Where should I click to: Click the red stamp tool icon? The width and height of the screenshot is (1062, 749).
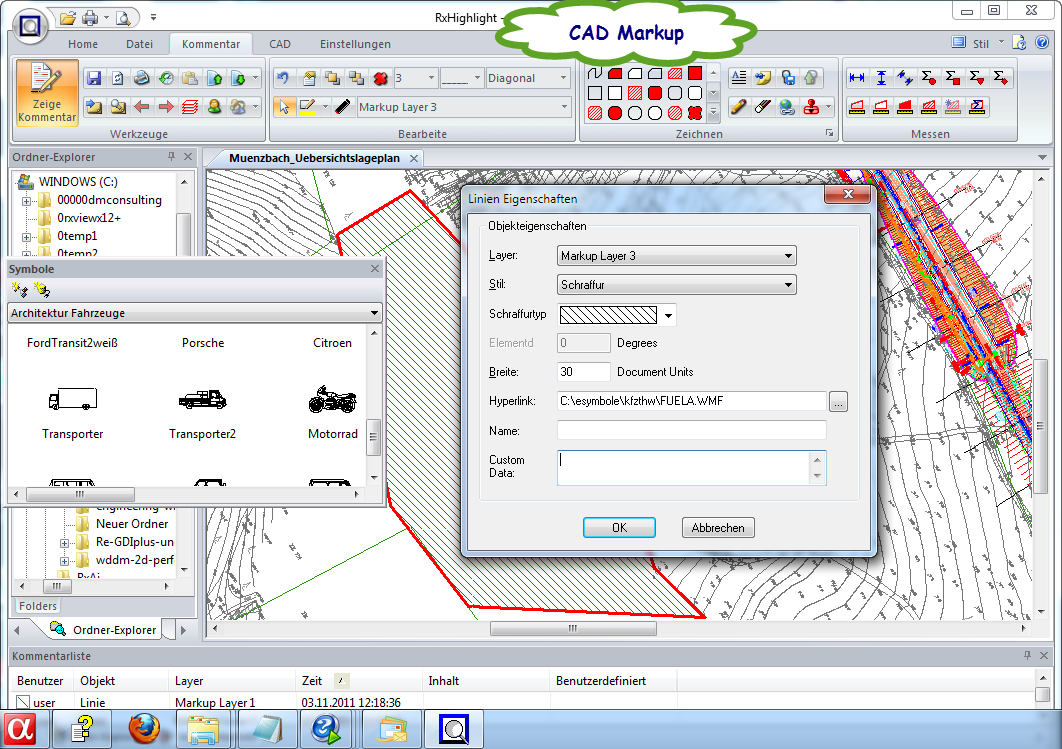pos(812,107)
